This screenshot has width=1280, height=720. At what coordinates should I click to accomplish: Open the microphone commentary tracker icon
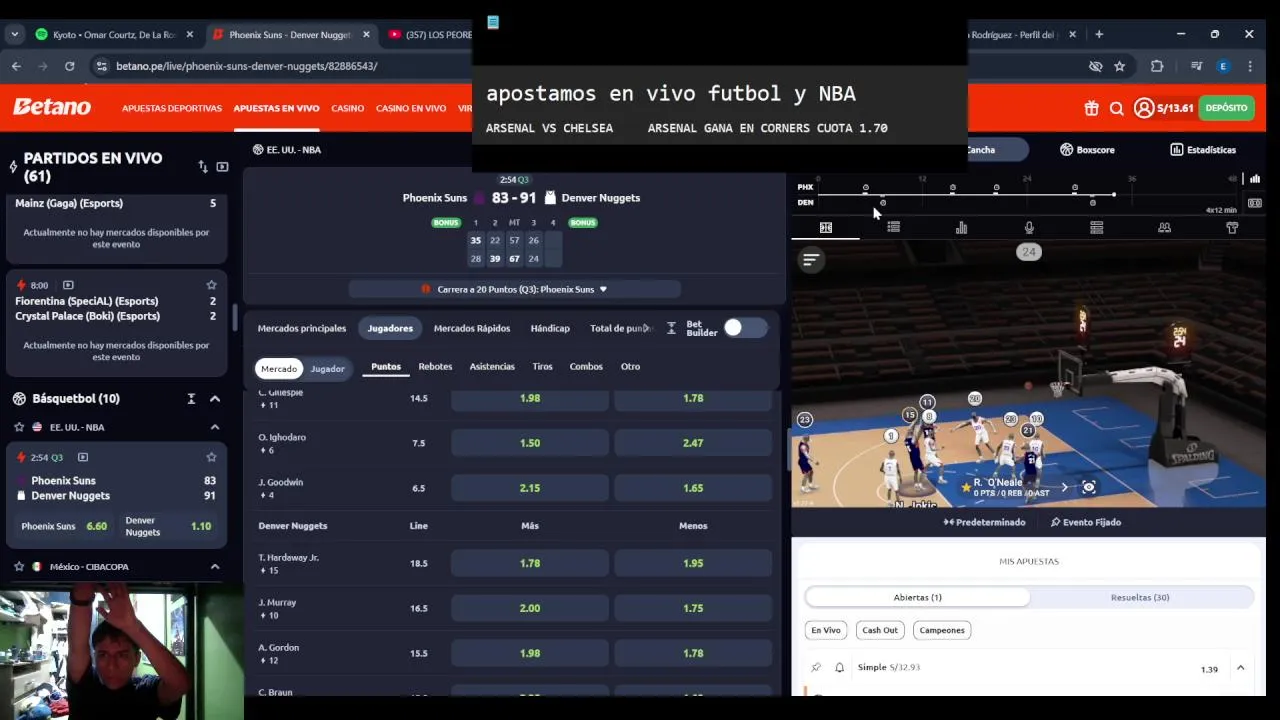pos(1029,228)
